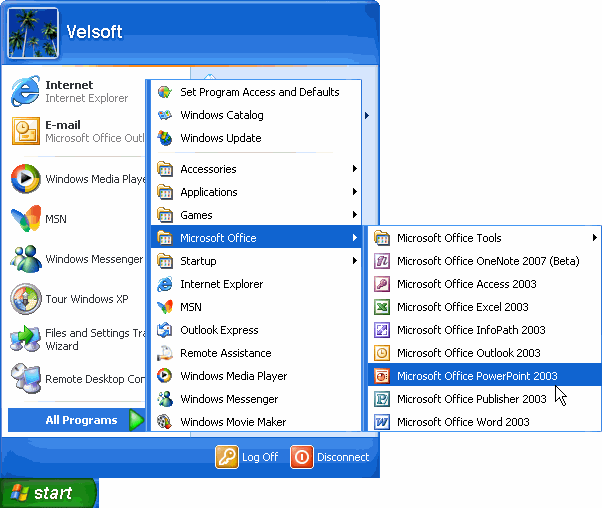The height and width of the screenshot is (508, 602).
Task: Click the green All Programs arrow
Action: 136,420
